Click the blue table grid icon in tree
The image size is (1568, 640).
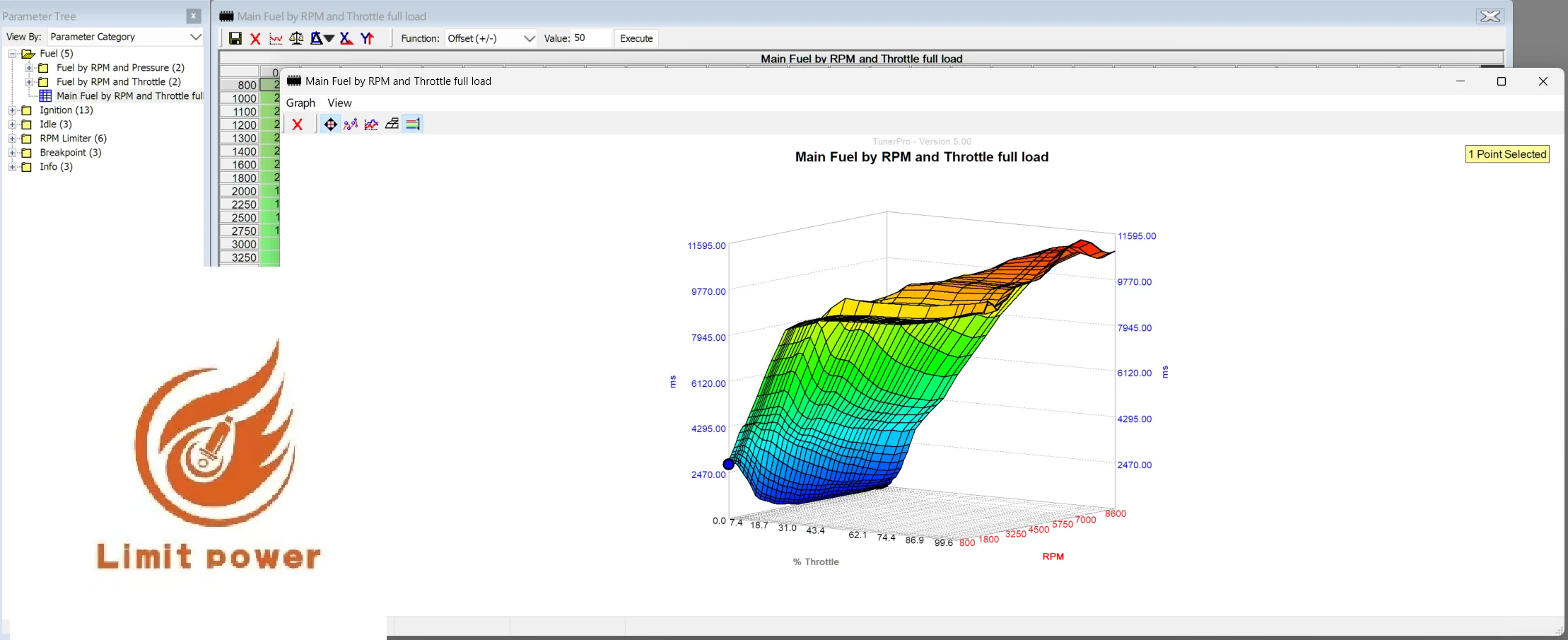[x=45, y=96]
